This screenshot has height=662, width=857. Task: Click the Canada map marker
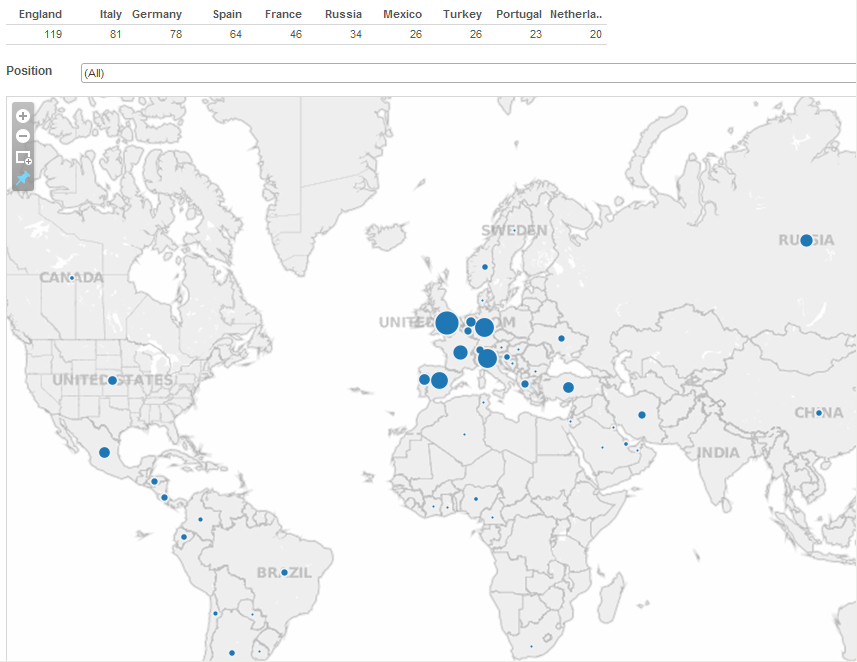click(x=72, y=278)
